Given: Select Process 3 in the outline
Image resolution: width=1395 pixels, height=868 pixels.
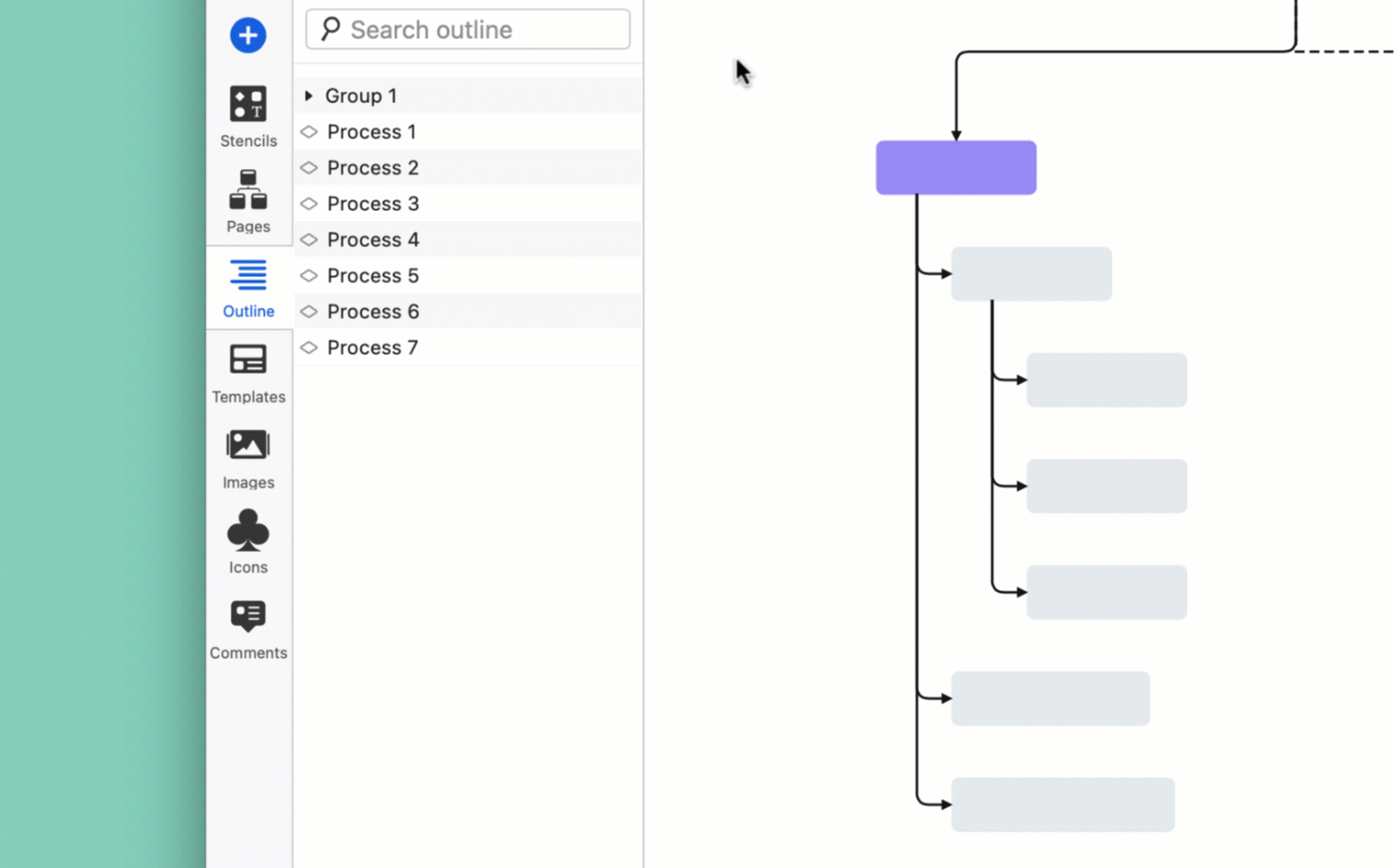Looking at the screenshot, I should coord(373,204).
